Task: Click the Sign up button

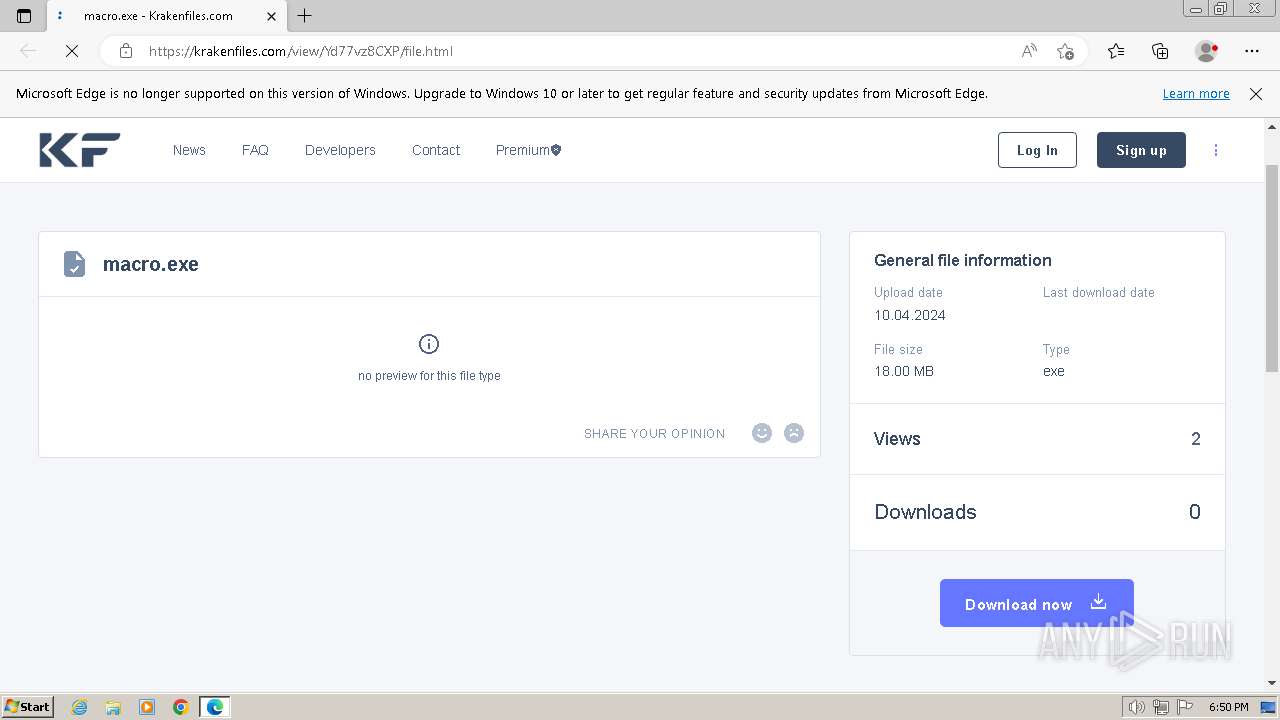Action: pyautogui.click(x=1141, y=150)
